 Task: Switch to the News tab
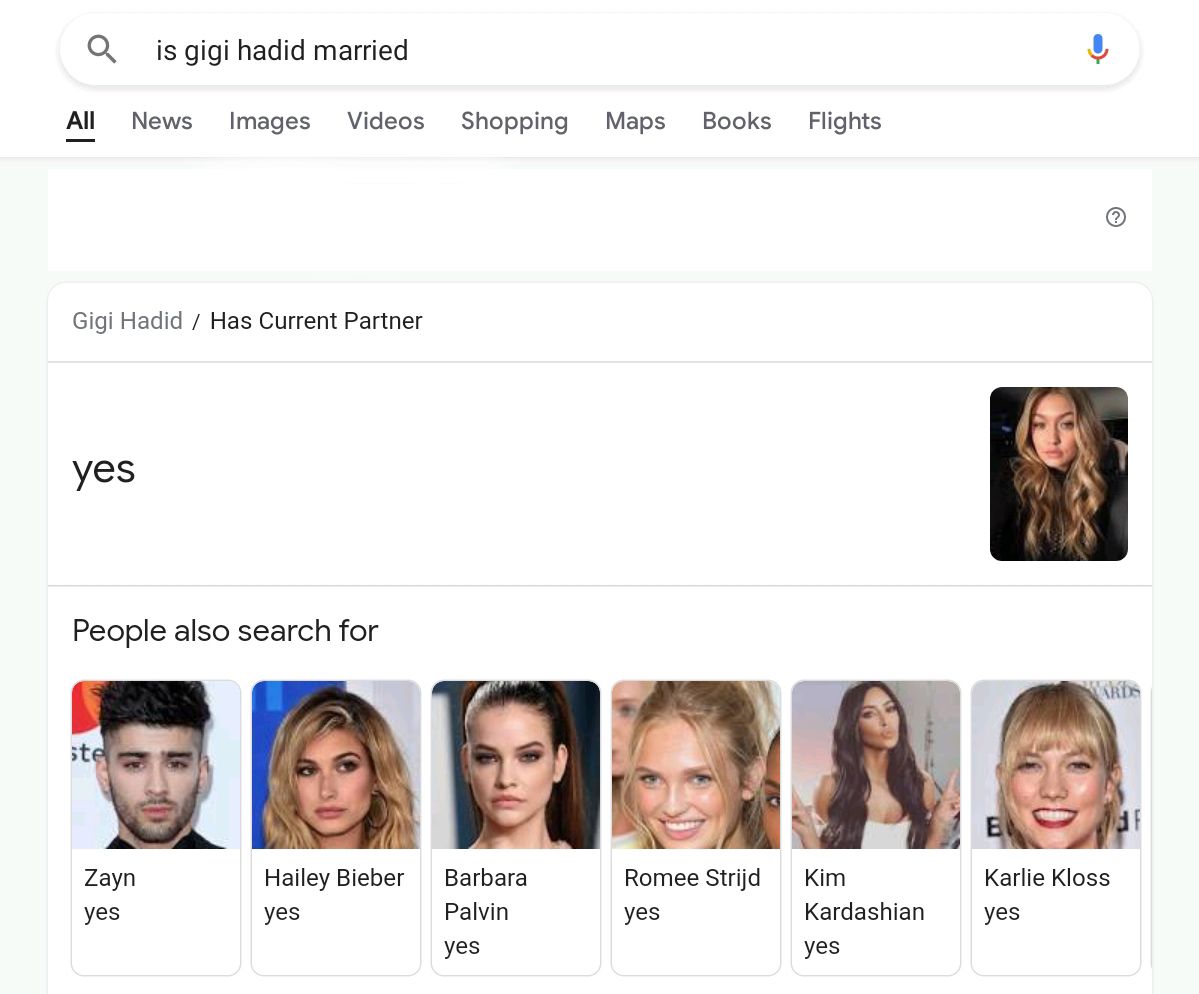[161, 121]
